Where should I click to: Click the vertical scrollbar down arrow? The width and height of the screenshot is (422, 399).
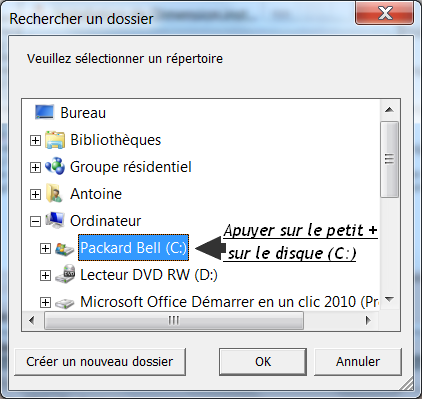click(389, 299)
